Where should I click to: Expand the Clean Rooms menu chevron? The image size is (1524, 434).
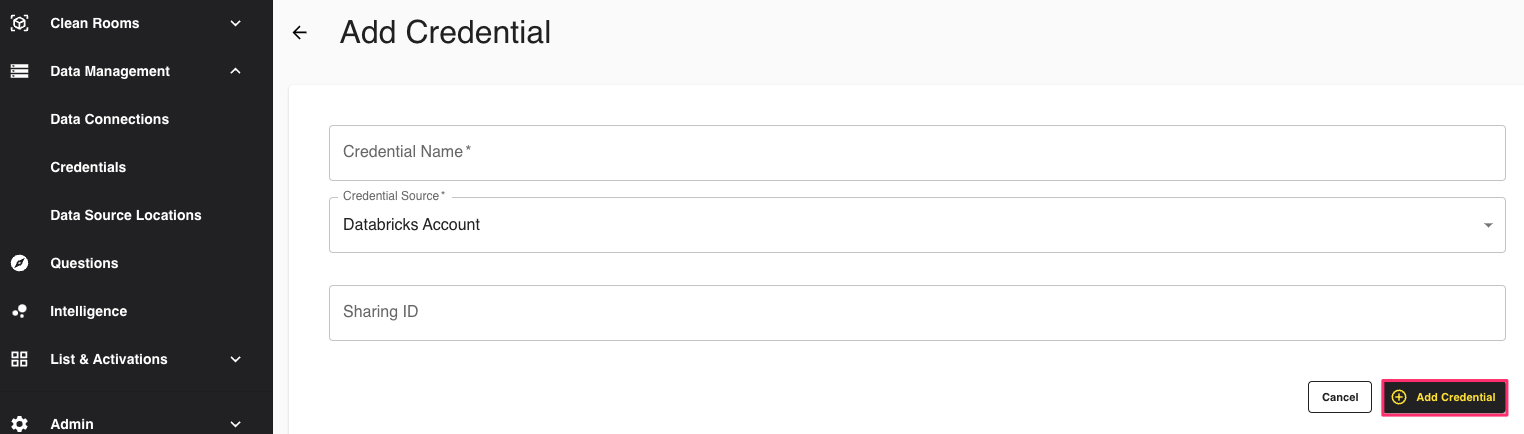pos(236,23)
